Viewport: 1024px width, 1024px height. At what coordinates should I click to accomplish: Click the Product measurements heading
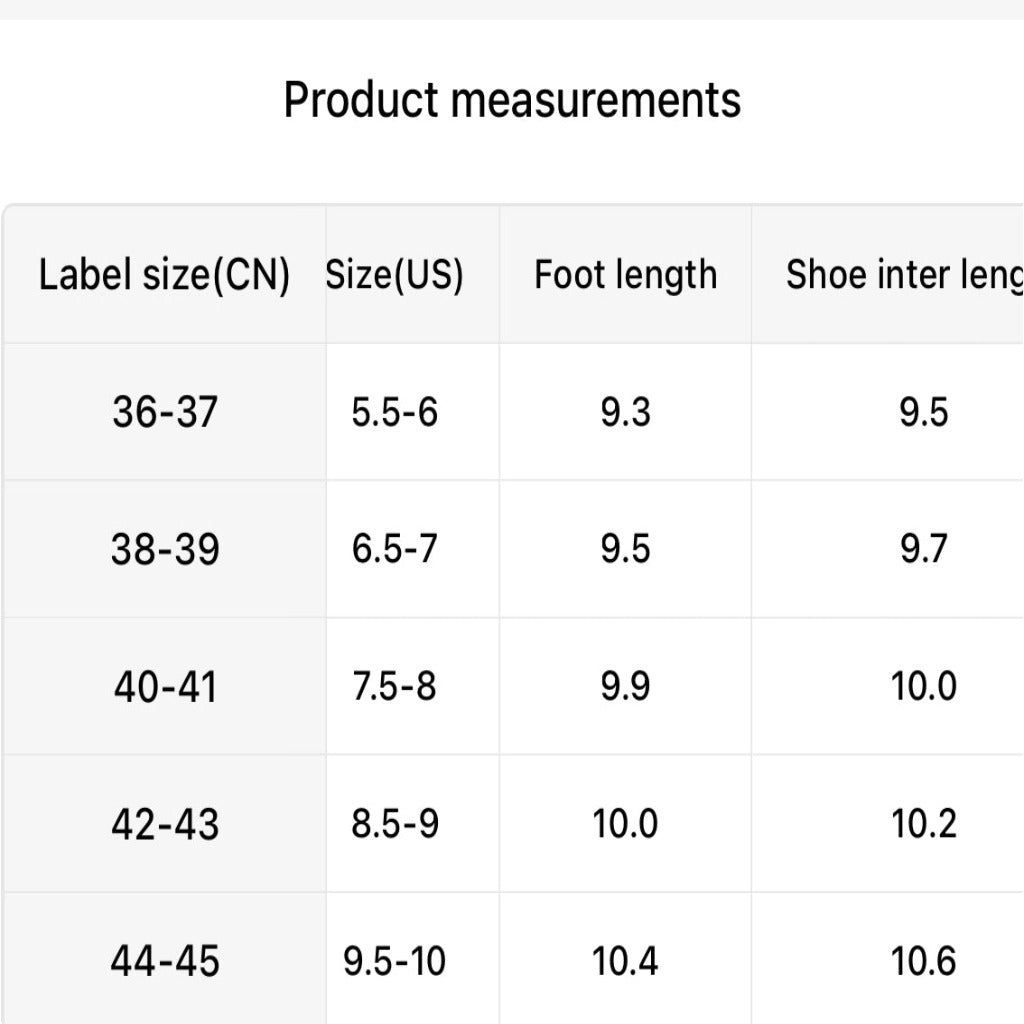[512, 100]
